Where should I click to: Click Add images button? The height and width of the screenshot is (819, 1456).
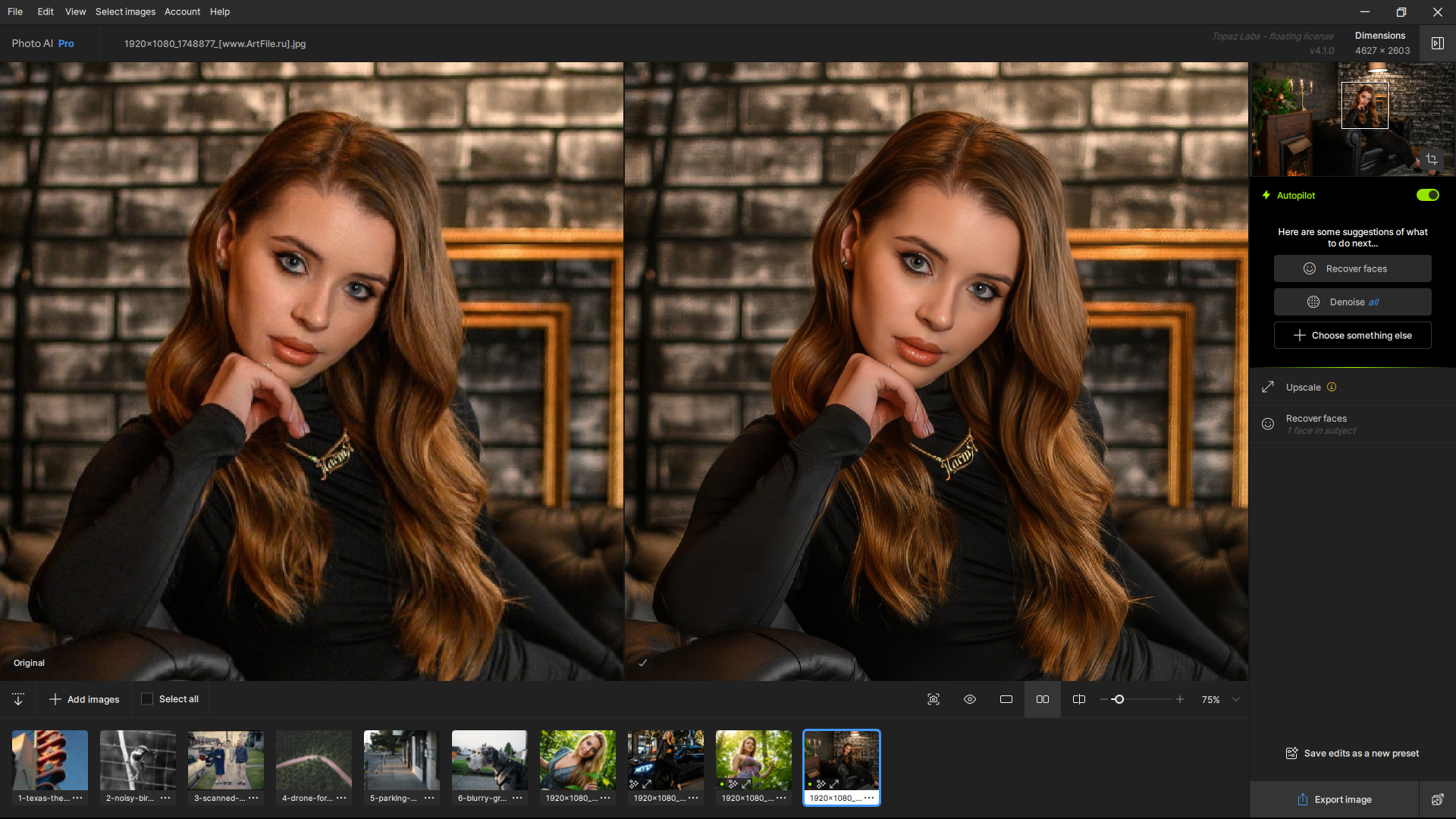click(84, 699)
